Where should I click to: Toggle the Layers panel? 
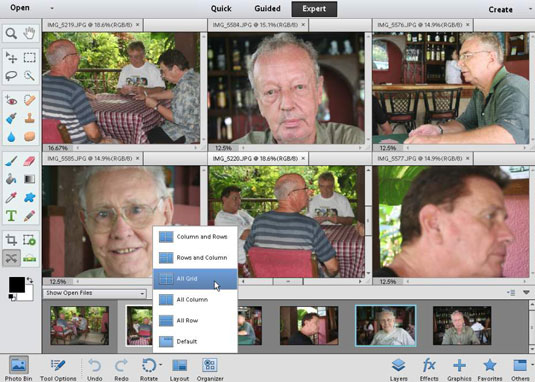click(399, 369)
